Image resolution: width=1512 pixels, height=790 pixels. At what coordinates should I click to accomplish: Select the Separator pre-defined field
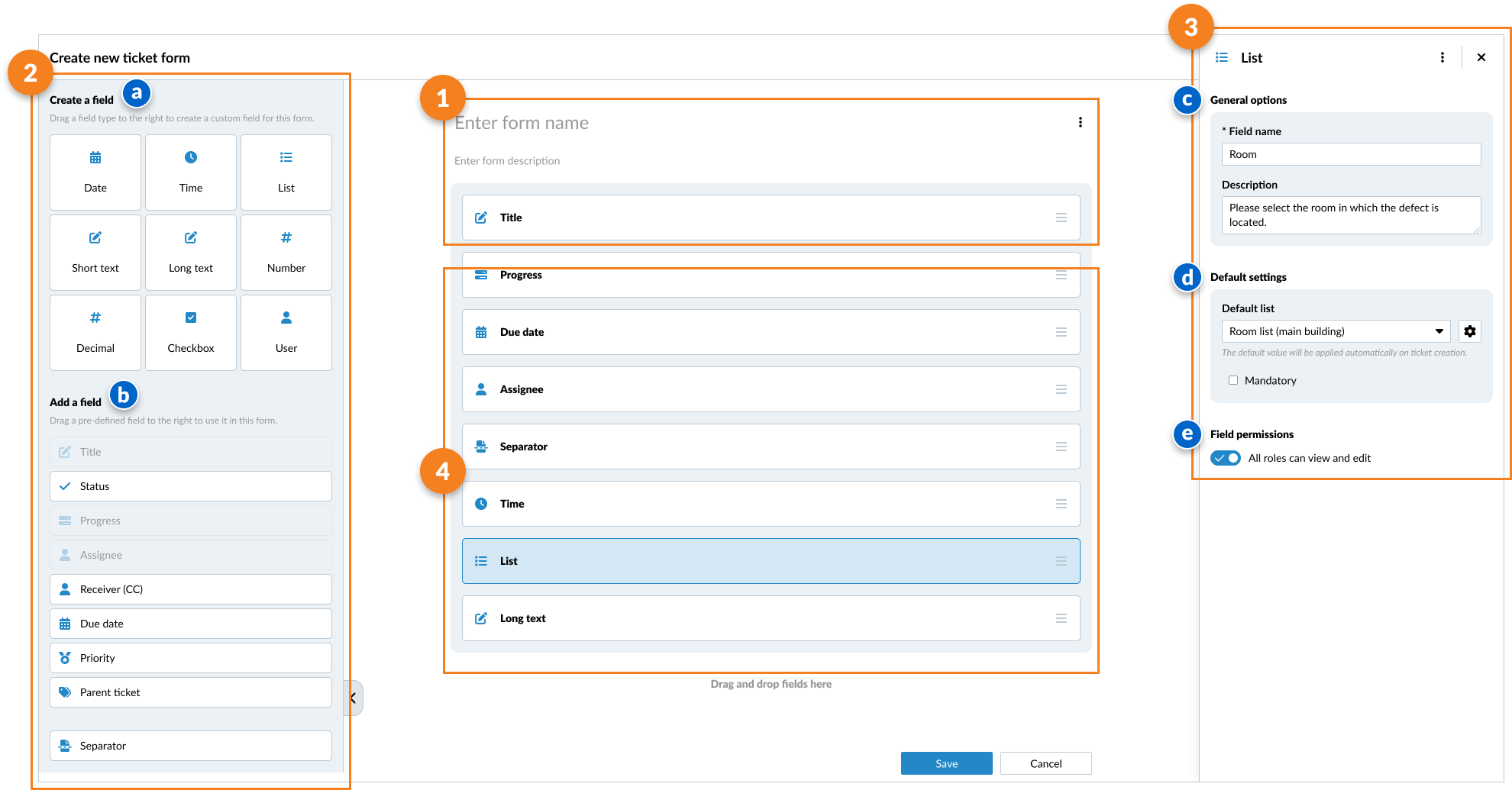point(190,746)
